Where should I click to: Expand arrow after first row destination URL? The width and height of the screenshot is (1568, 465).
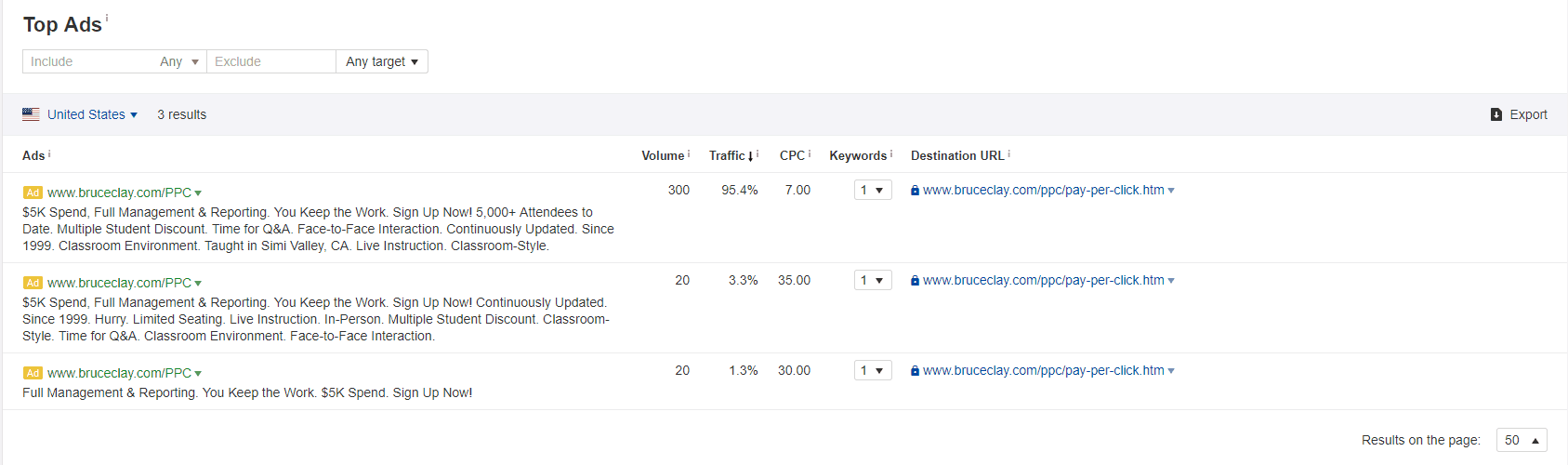pyautogui.click(x=1171, y=191)
